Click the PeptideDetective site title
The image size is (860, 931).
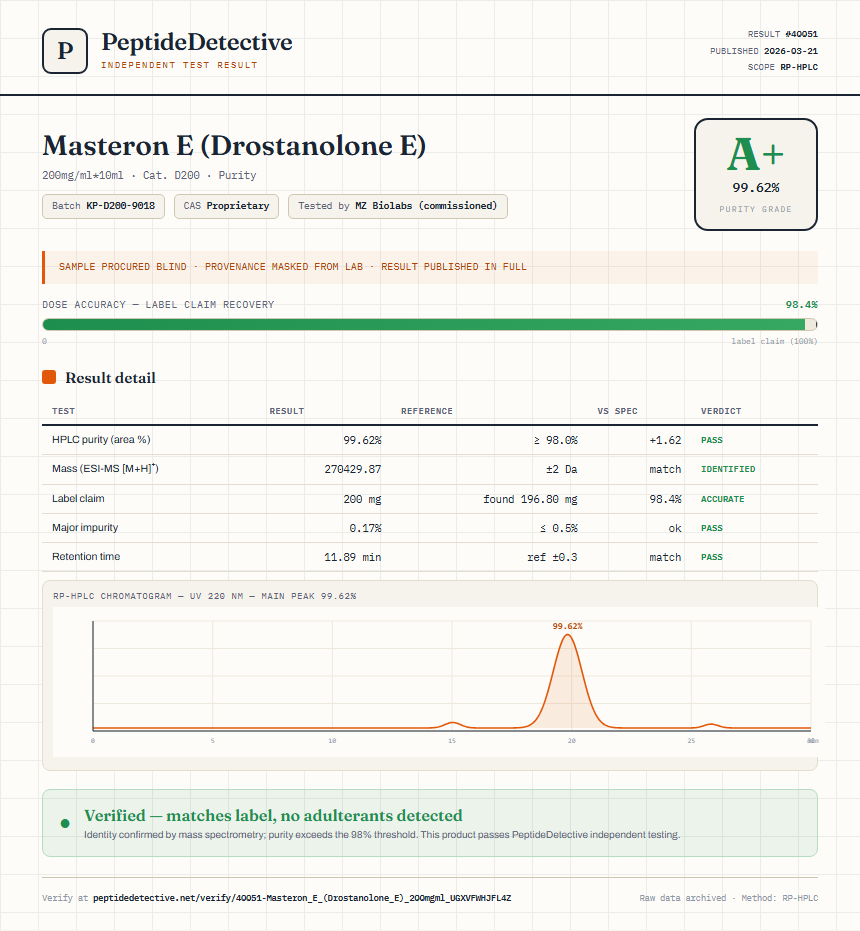coord(197,42)
